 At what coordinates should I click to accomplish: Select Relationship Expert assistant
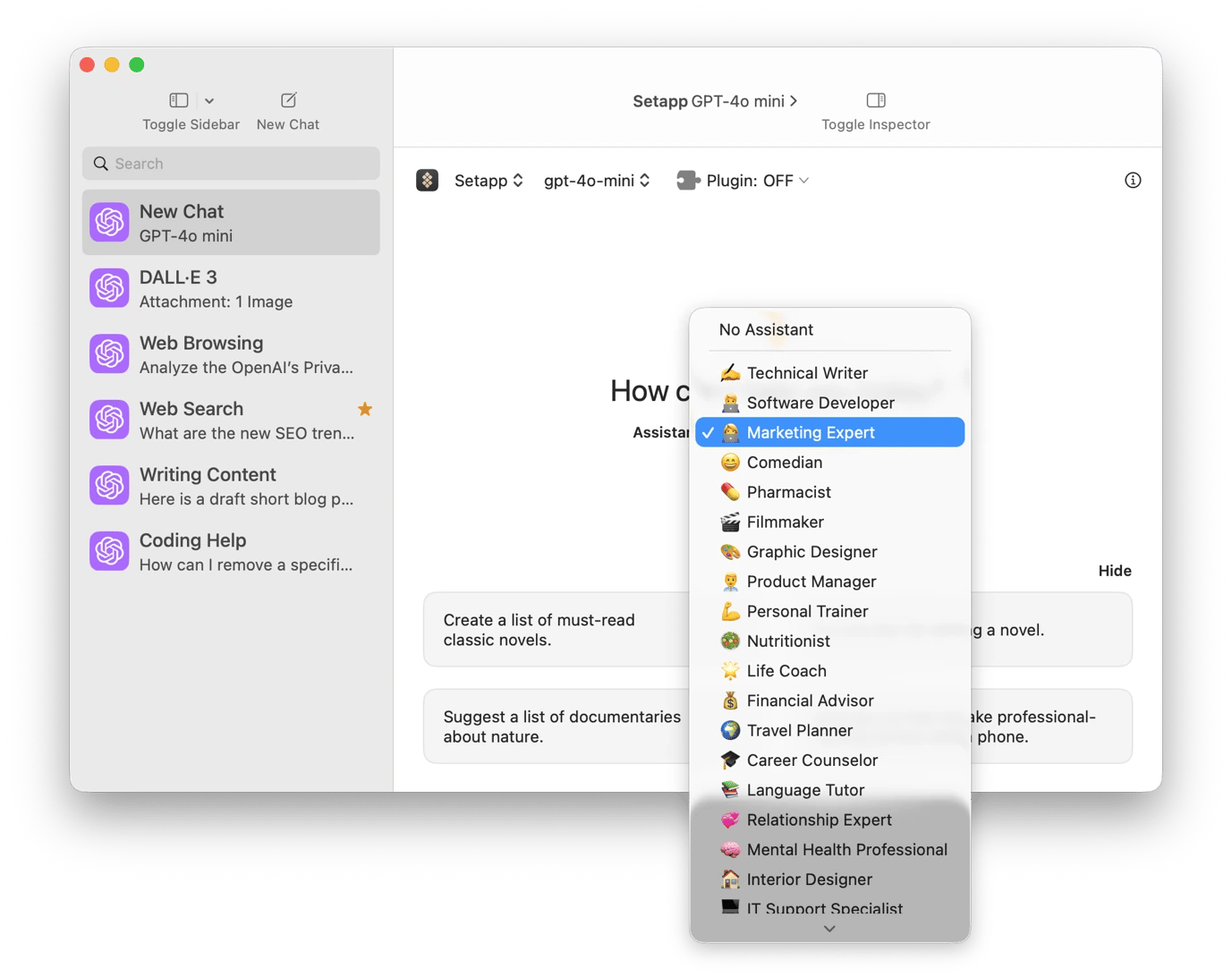[829, 820]
